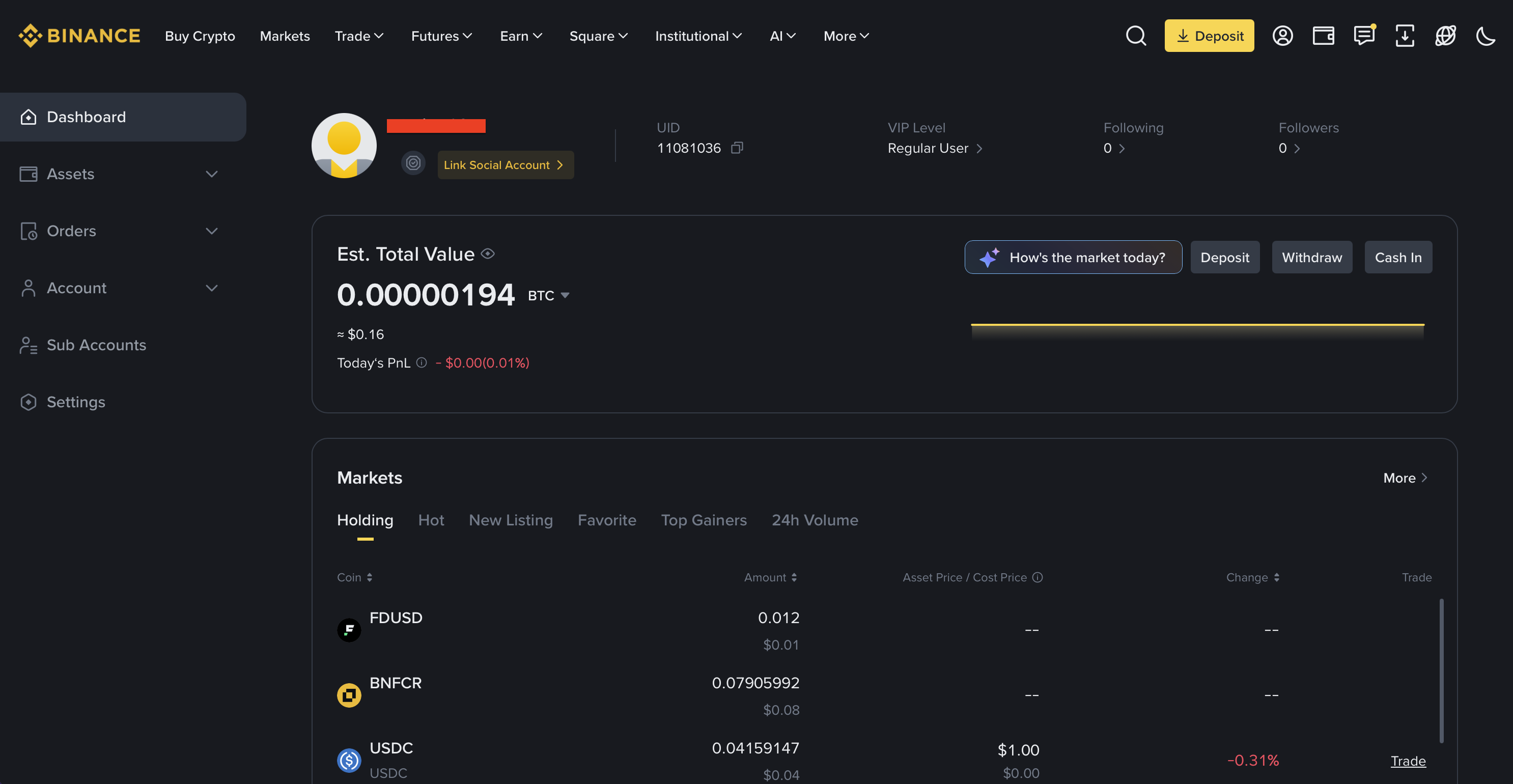Ask How's the market today?
This screenshot has width=1513, height=784.
click(1073, 257)
